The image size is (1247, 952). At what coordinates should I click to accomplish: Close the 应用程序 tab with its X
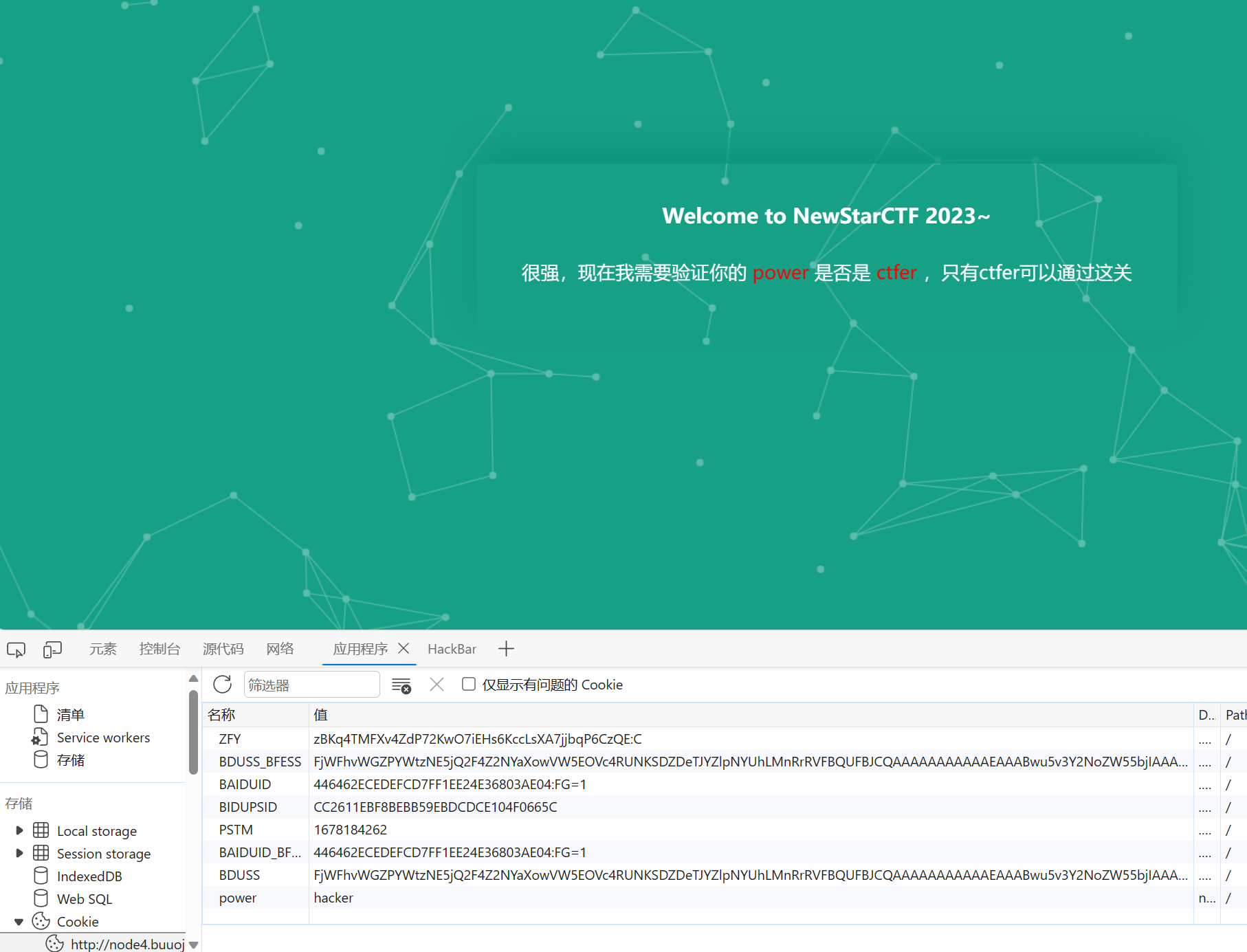(x=404, y=648)
